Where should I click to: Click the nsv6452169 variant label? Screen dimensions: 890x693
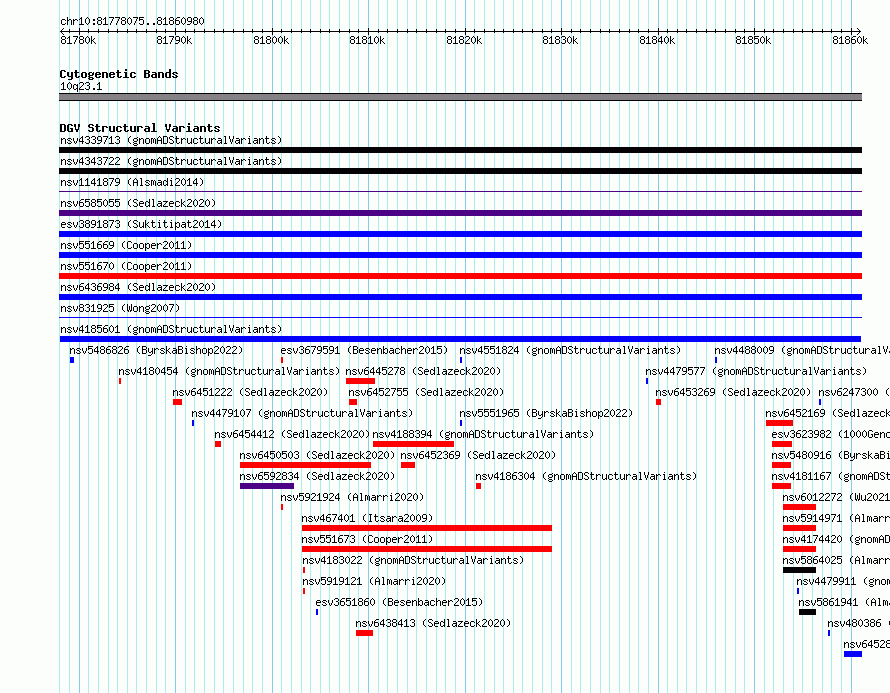[828, 413]
